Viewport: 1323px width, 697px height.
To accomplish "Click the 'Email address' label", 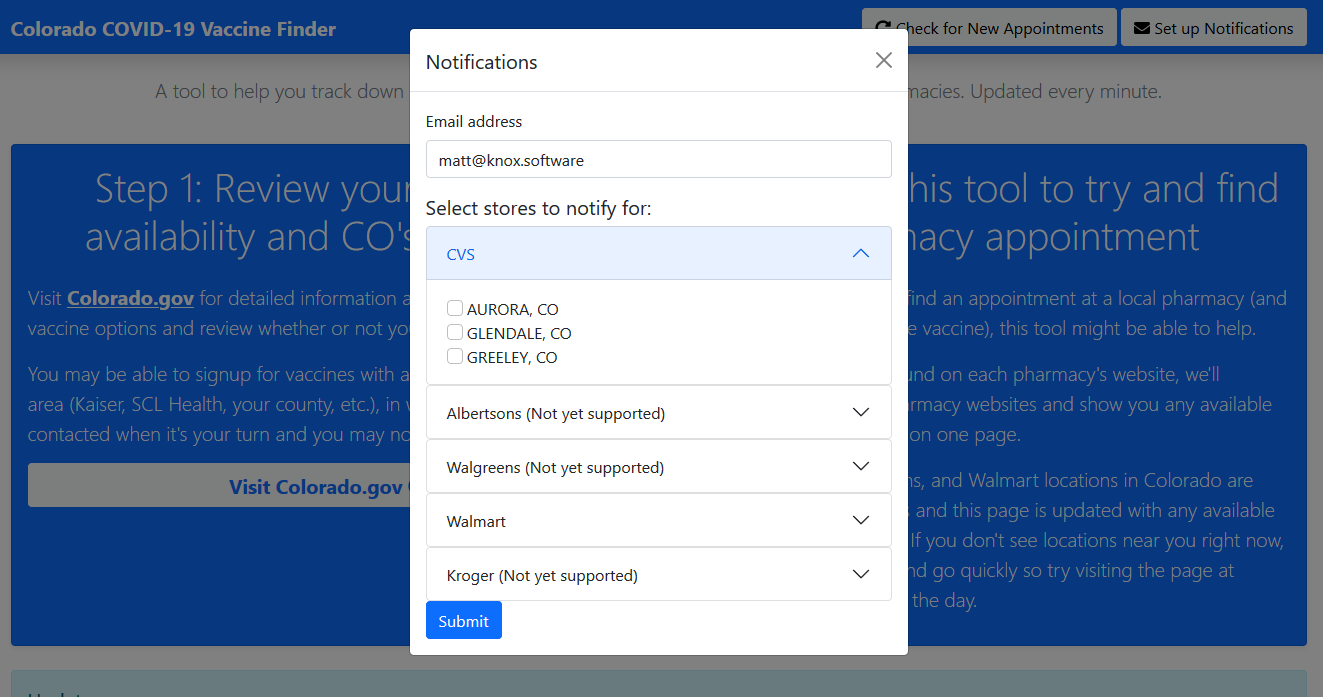I will click(x=474, y=121).
